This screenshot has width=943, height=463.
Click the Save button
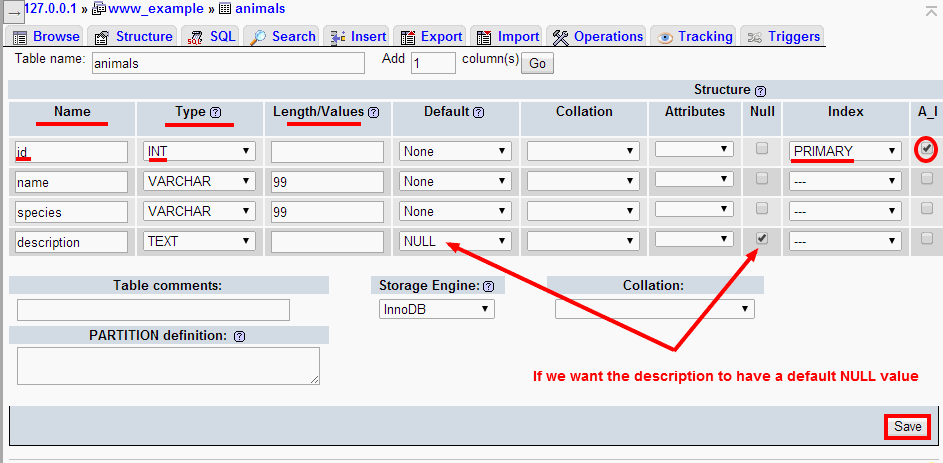click(908, 426)
